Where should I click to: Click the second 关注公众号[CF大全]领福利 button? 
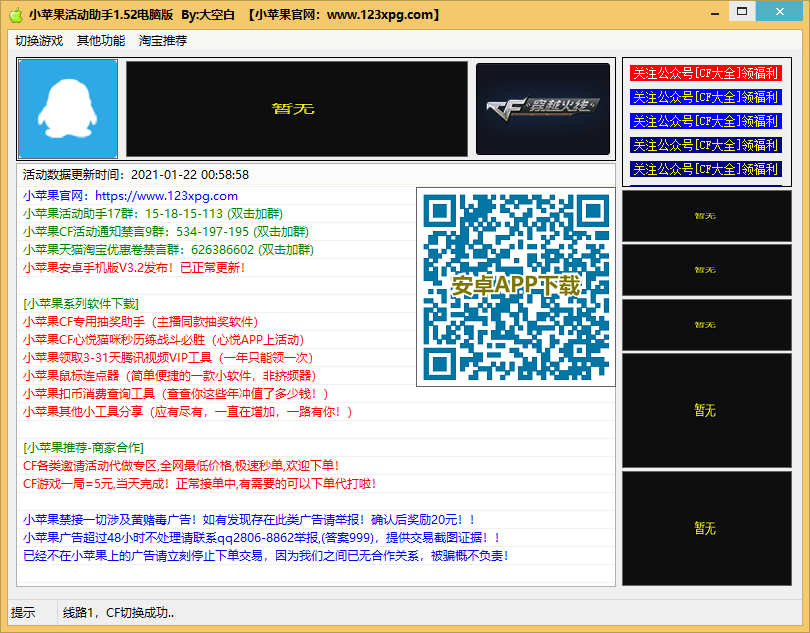[706, 97]
